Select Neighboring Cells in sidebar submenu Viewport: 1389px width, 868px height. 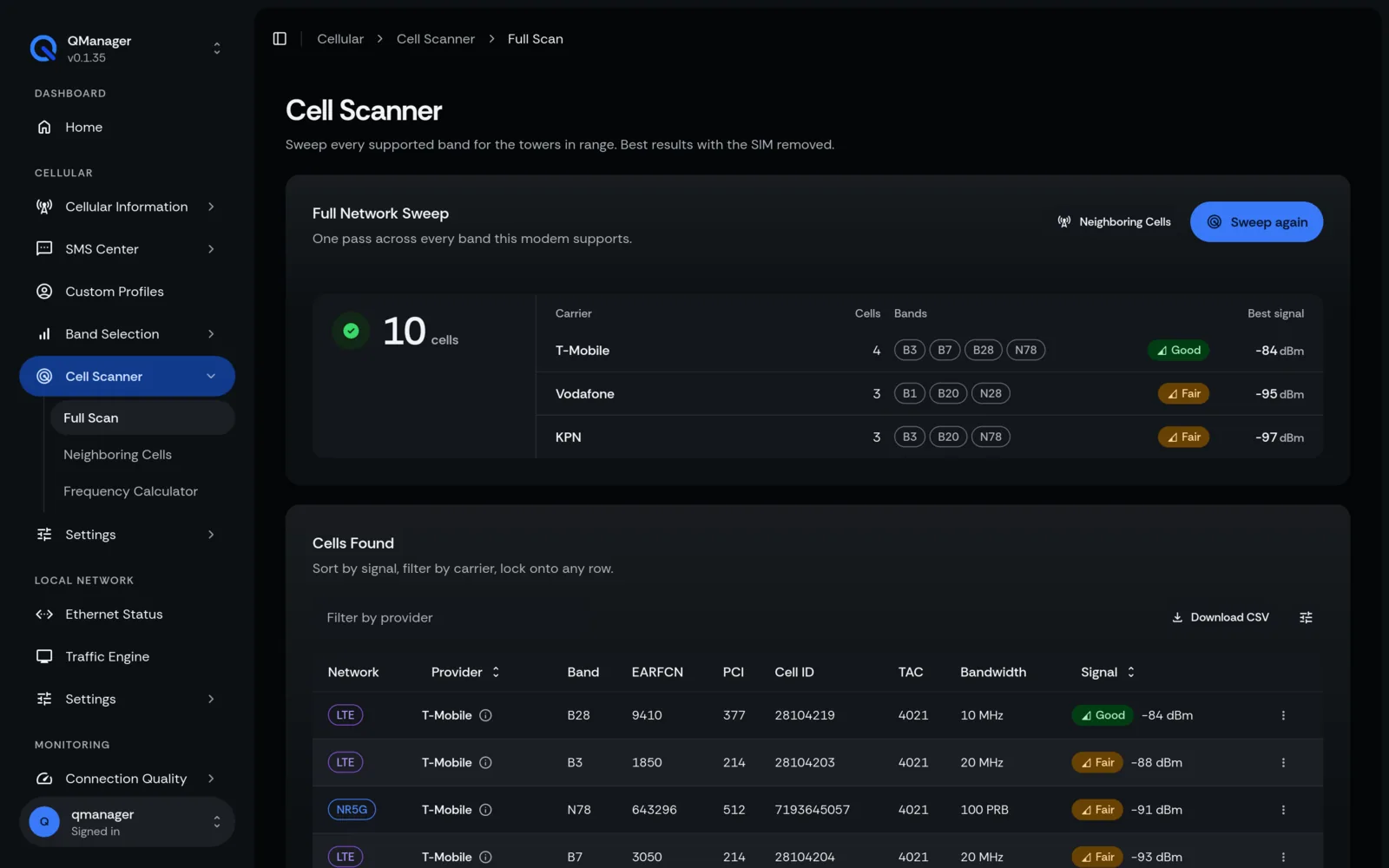point(117,455)
